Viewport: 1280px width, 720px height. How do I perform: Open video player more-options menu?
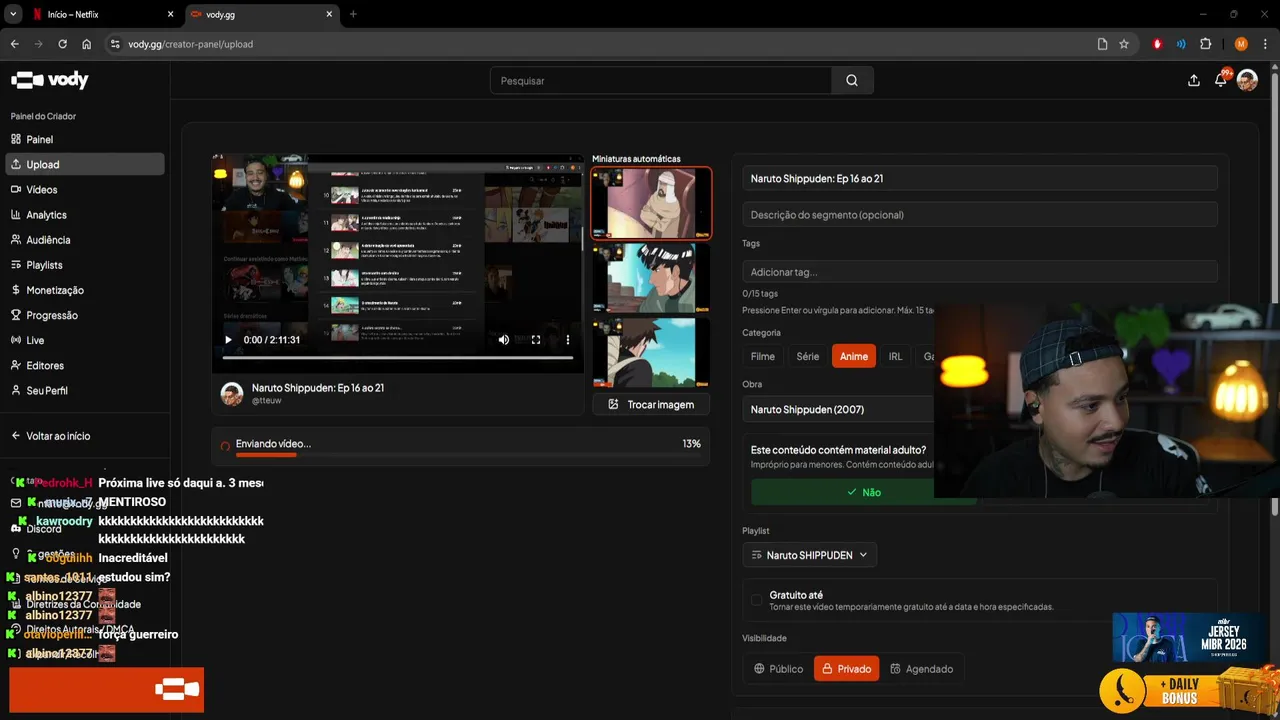pos(568,340)
